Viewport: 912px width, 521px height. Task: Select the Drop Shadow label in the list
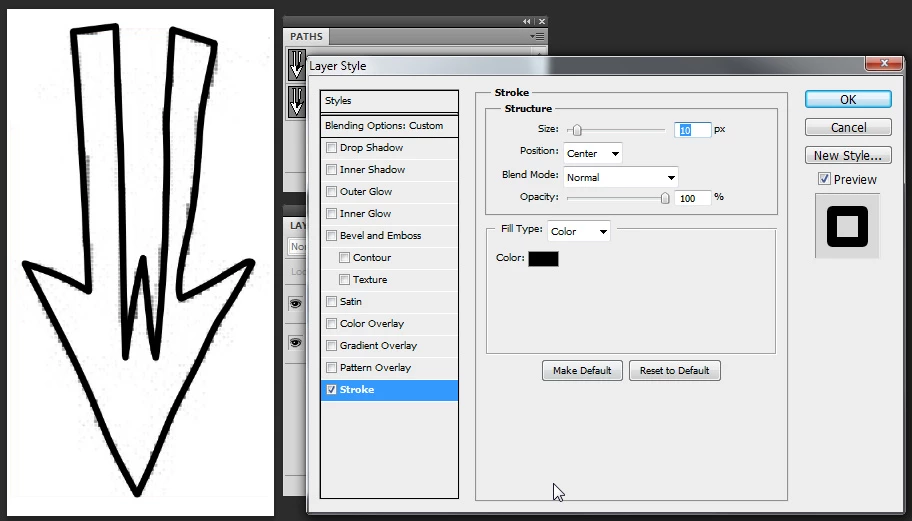tap(372, 148)
